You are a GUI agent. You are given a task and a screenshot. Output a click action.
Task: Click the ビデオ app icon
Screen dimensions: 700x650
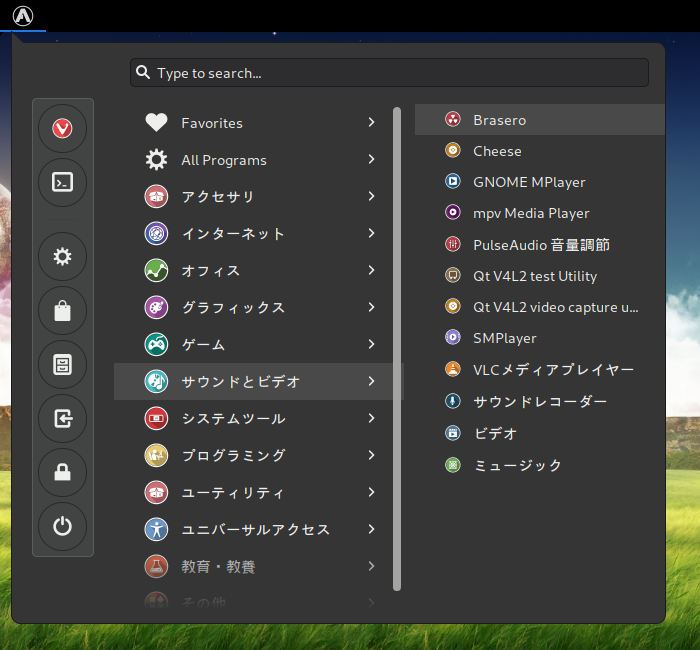tap(453, 433)
